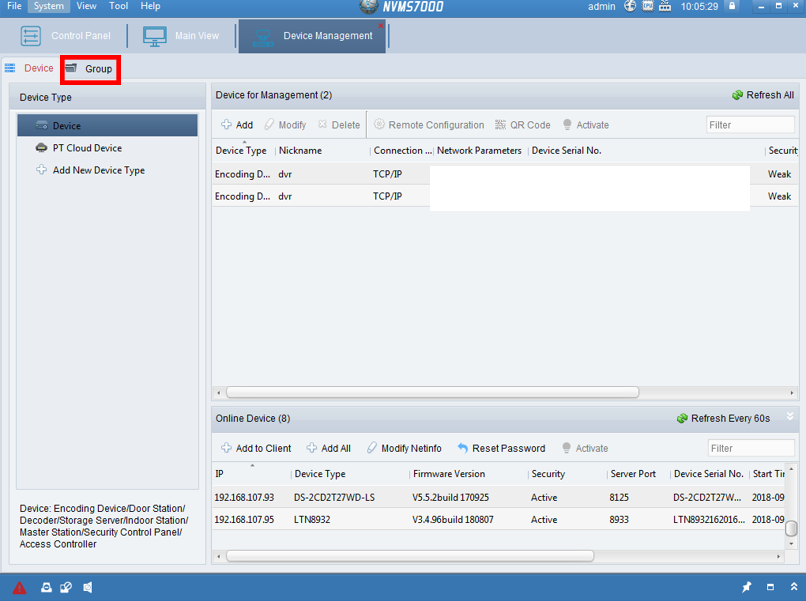Click the CPU usage icon
The width and height of the screenshot is (806, 601).
[x=648, y=6]
